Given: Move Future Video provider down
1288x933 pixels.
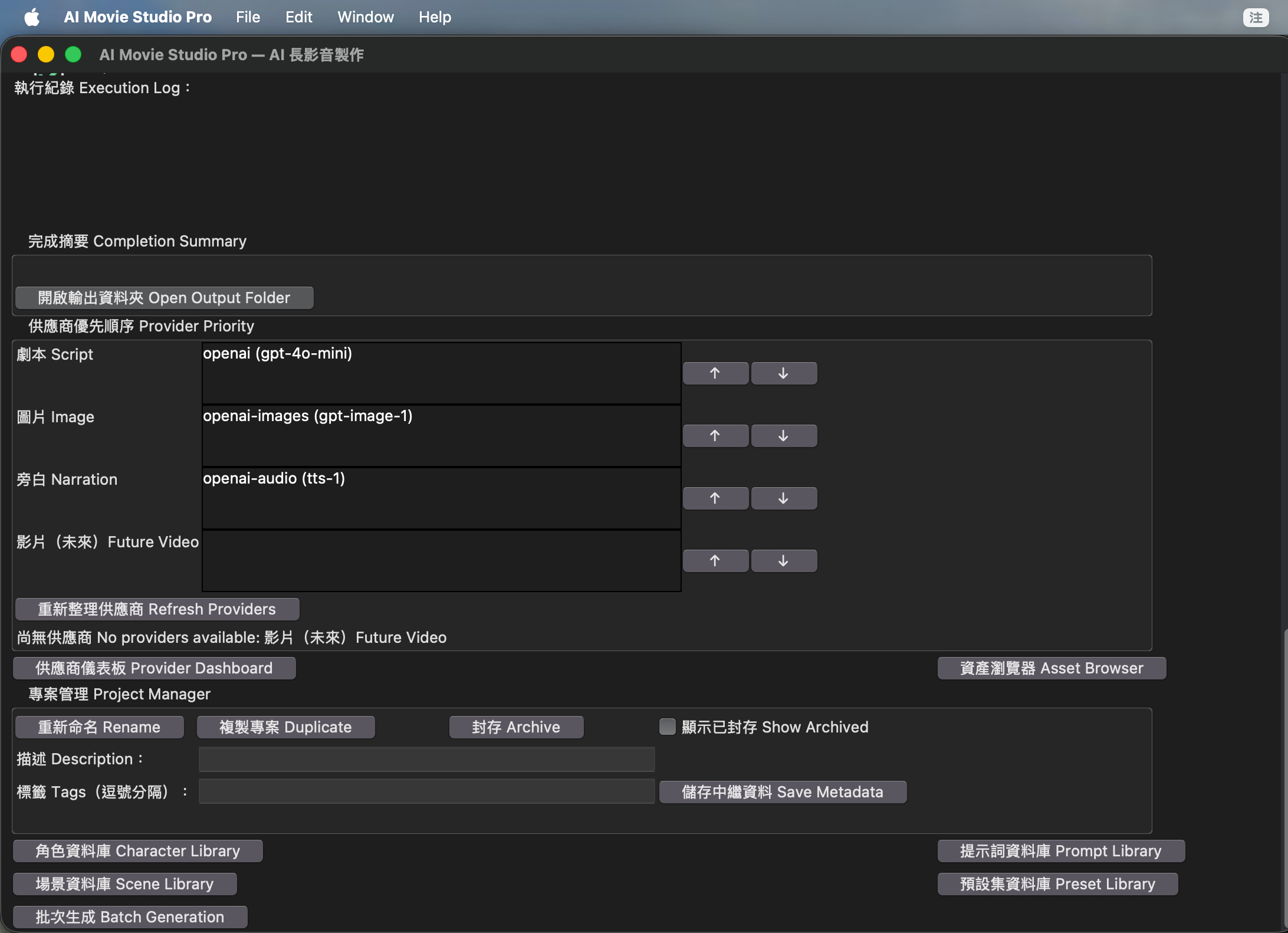Looking at the screenshot, I should (x=784, y=561).
